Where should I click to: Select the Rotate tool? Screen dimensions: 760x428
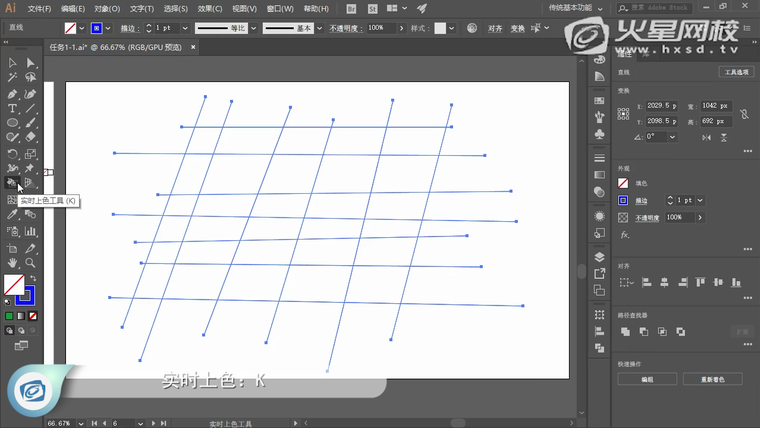pyautogui.click(x=12, y=153)
